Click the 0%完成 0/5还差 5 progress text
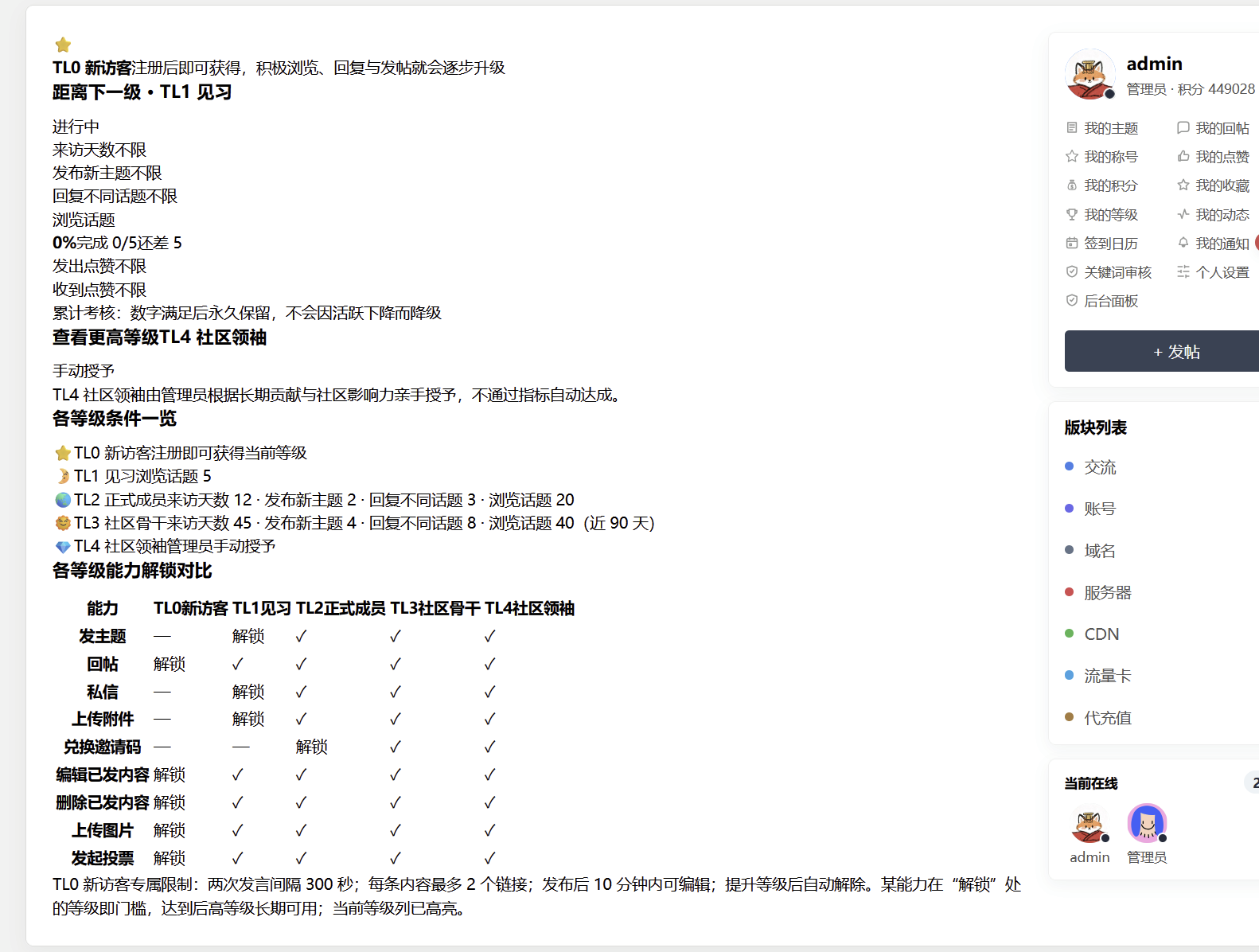1259x952 pixels. pos(117,243)
